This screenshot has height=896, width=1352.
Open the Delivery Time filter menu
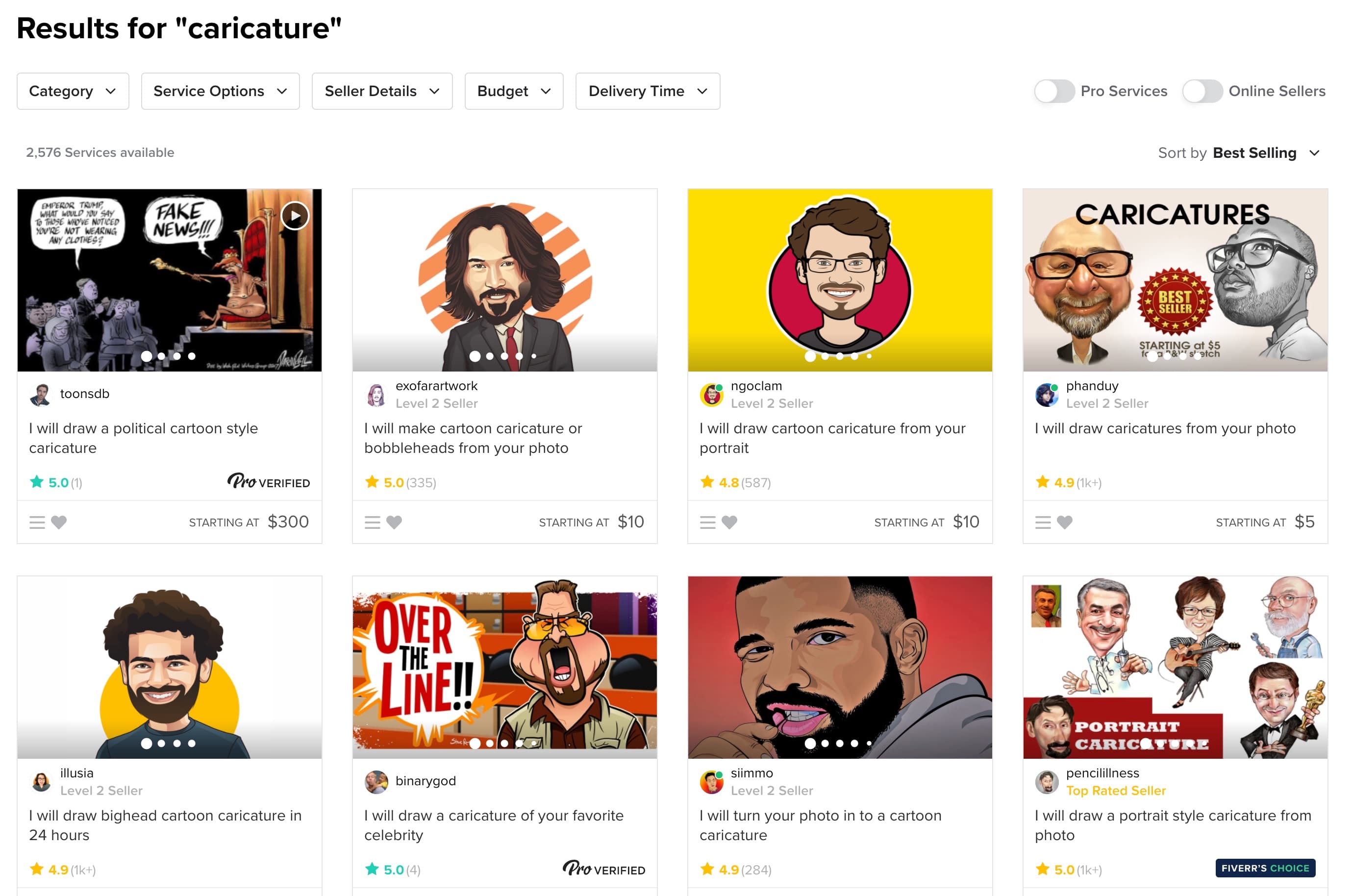[648, 92]
